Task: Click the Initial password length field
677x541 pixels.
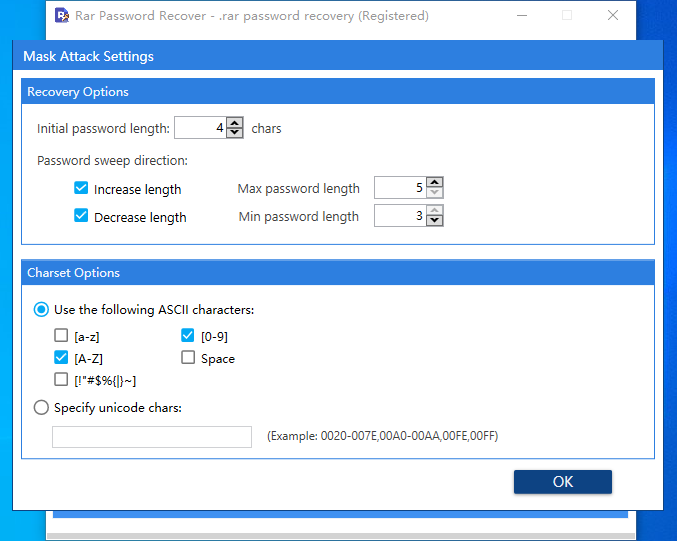Action: 200,127
